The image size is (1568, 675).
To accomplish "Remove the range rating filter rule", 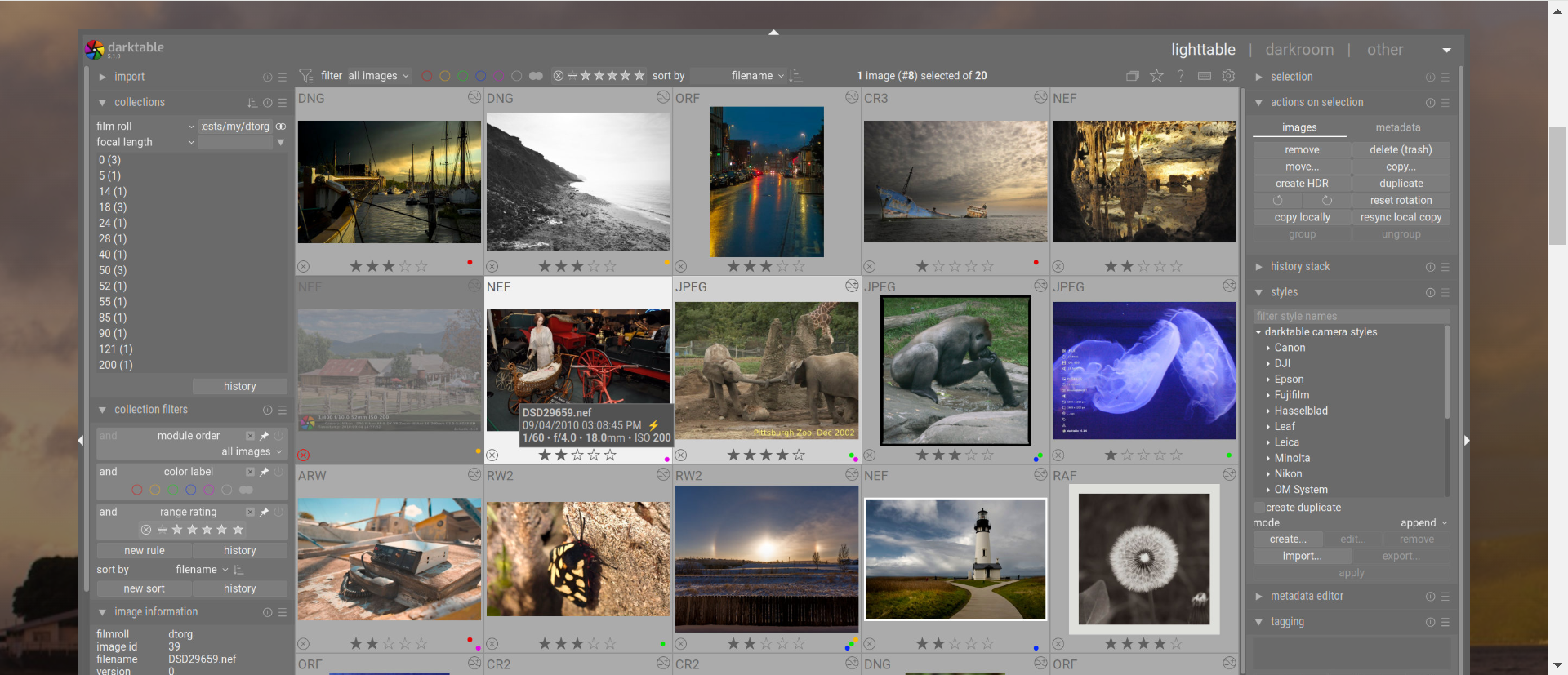I will [x=250, y=512].
